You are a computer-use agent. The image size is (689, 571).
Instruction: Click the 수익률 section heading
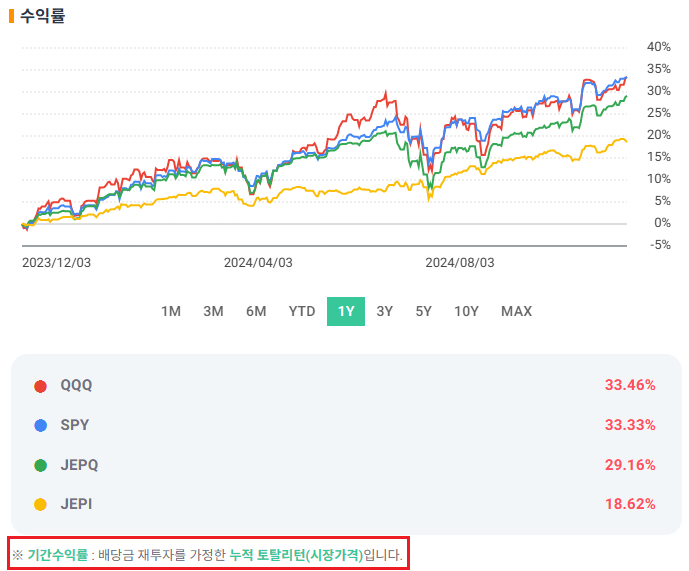(43, 16)
